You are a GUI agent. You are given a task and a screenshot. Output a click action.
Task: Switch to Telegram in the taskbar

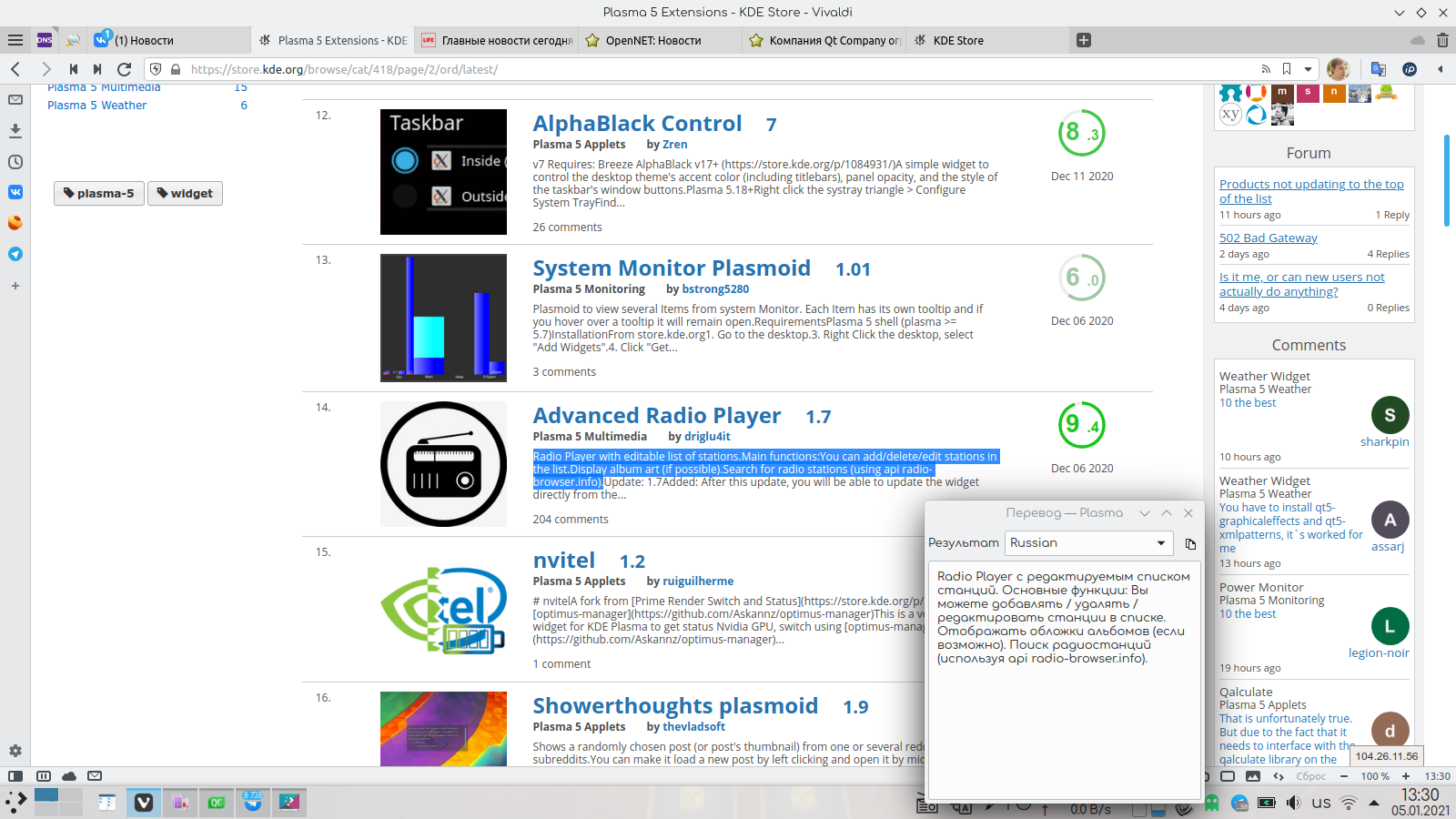pyautogui.click(x=253, y=802)
